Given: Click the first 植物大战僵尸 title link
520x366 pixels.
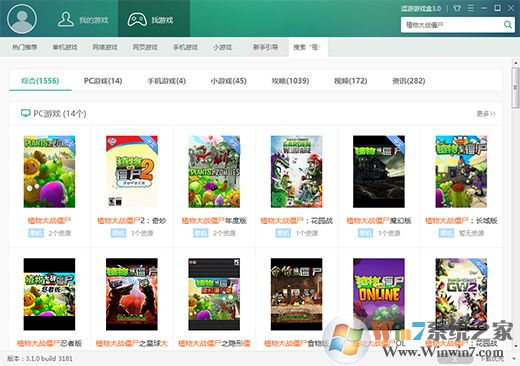Looking at the screenshot, I should [x=49, y=220].
